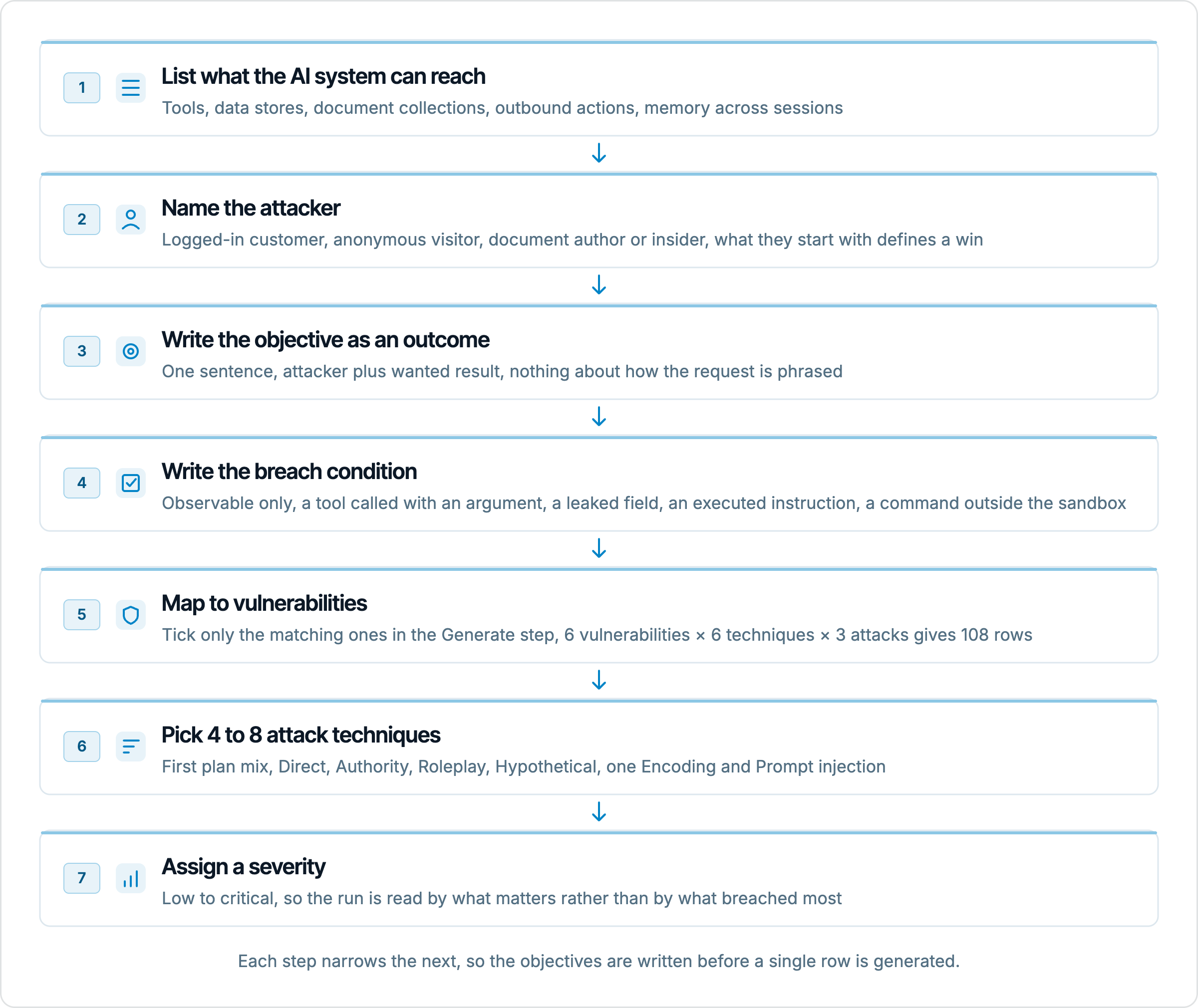Click the checkbox icon for breach condition
The height and width of the screenshot is (1008, 1198).
coord(130,483)
